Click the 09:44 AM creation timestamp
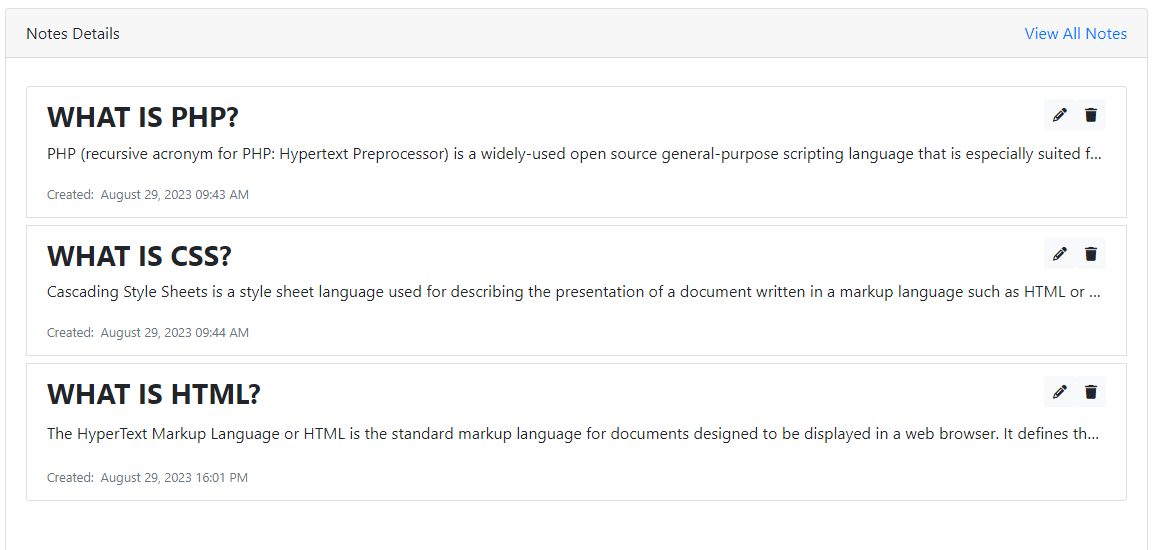The image size is (1164, 550). coord(175,333)
